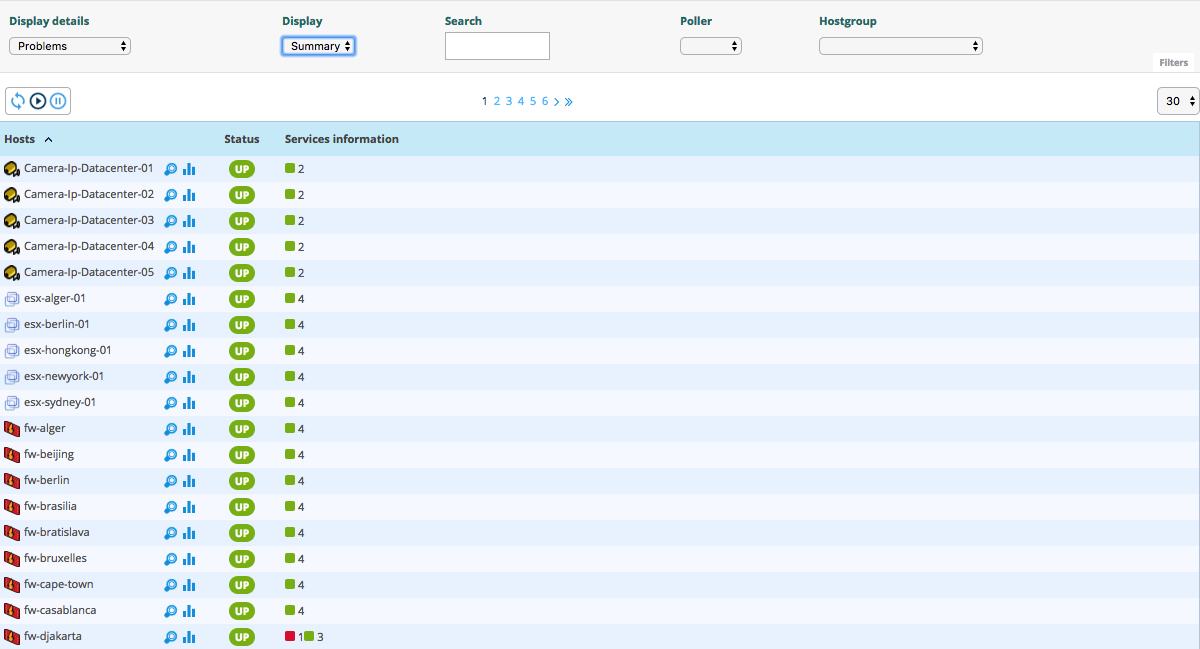Expand the Poller dropdown
1200x649 pixels.
pos(710,46)
